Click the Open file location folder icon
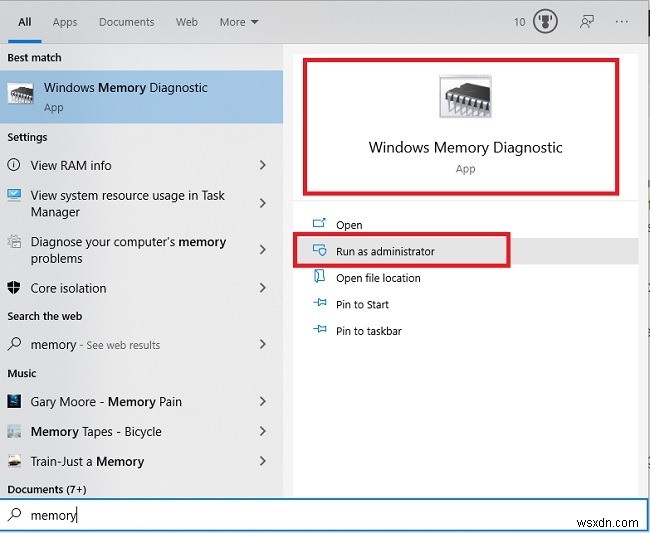Screen dimensions: 650x533 [319, 276]
